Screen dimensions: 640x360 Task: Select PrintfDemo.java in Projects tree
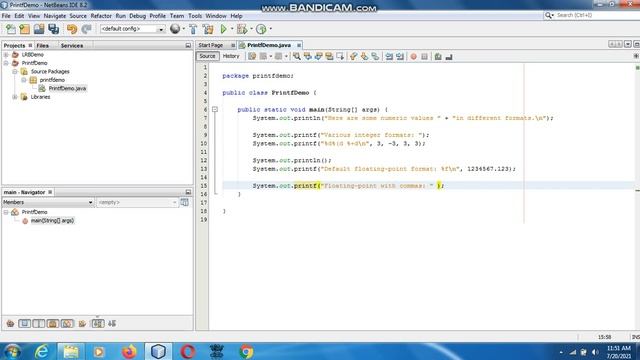point(67,88)
